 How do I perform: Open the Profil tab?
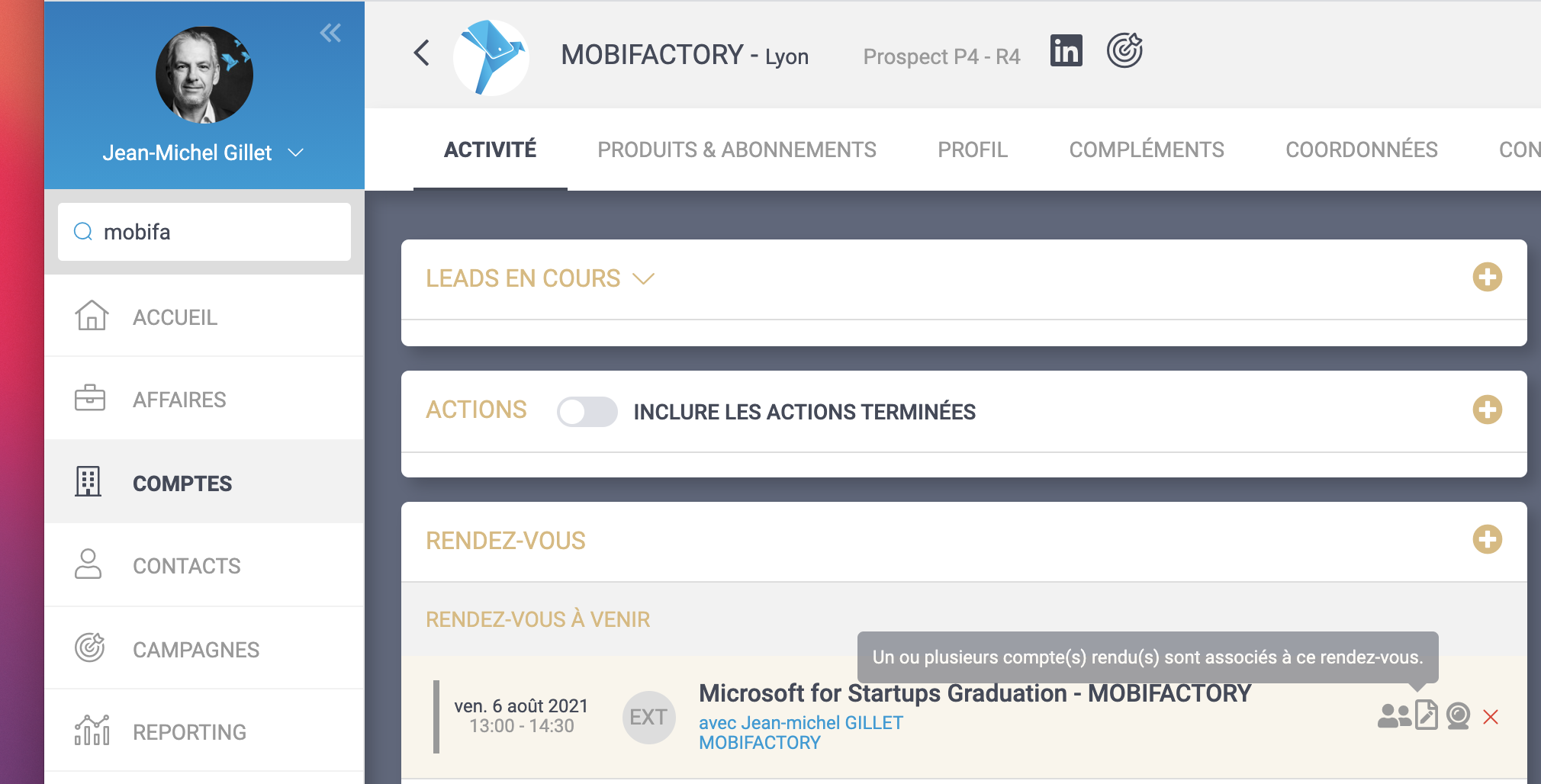972,149
